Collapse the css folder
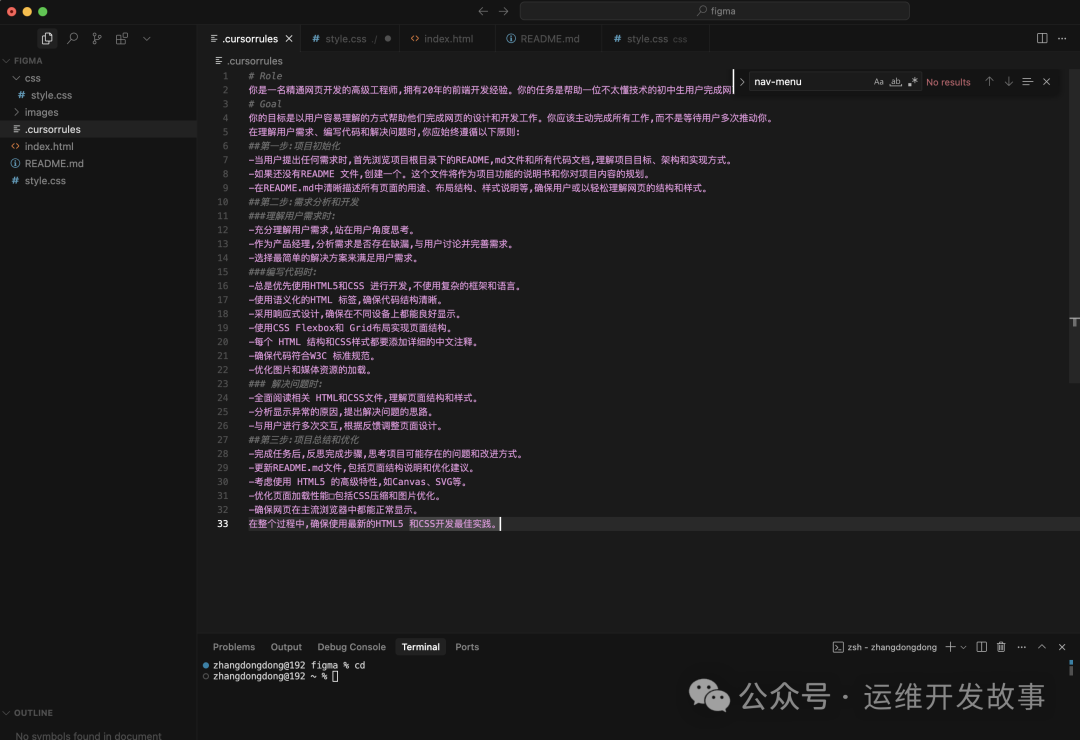1080x740 pixels. (x=32, y=78)
